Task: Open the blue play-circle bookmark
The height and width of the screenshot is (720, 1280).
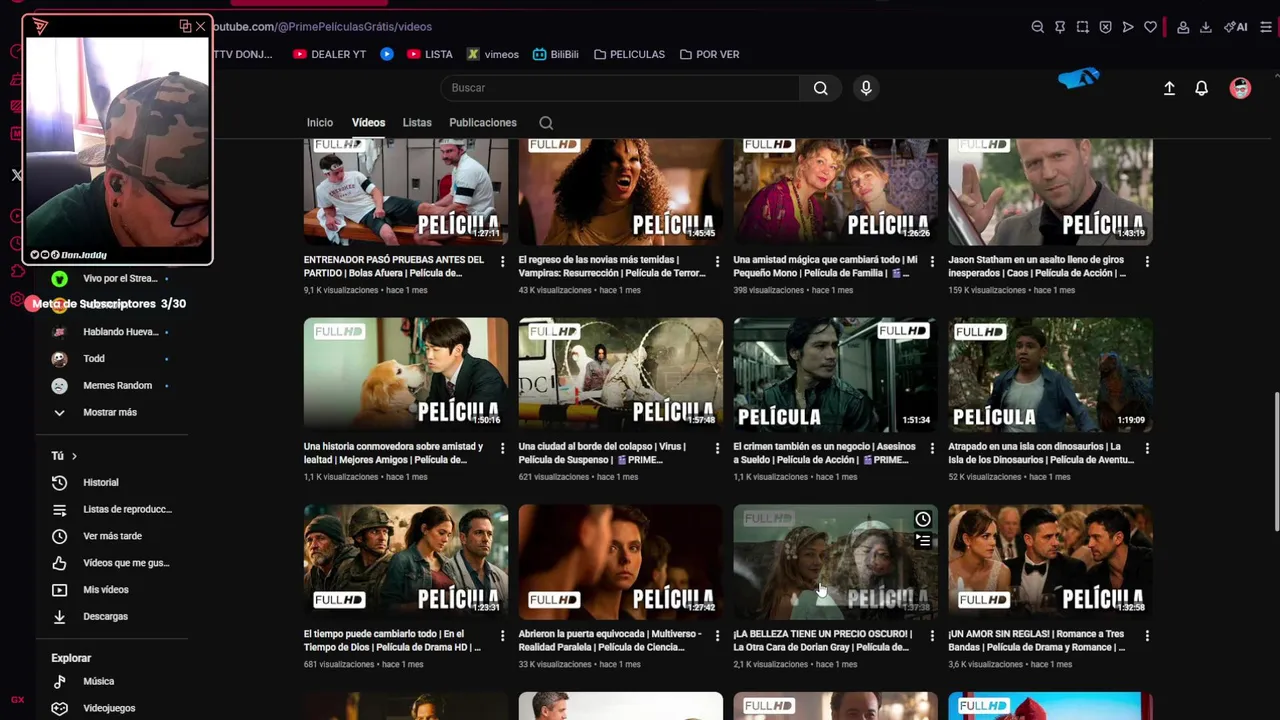Action: click(387, 54)
